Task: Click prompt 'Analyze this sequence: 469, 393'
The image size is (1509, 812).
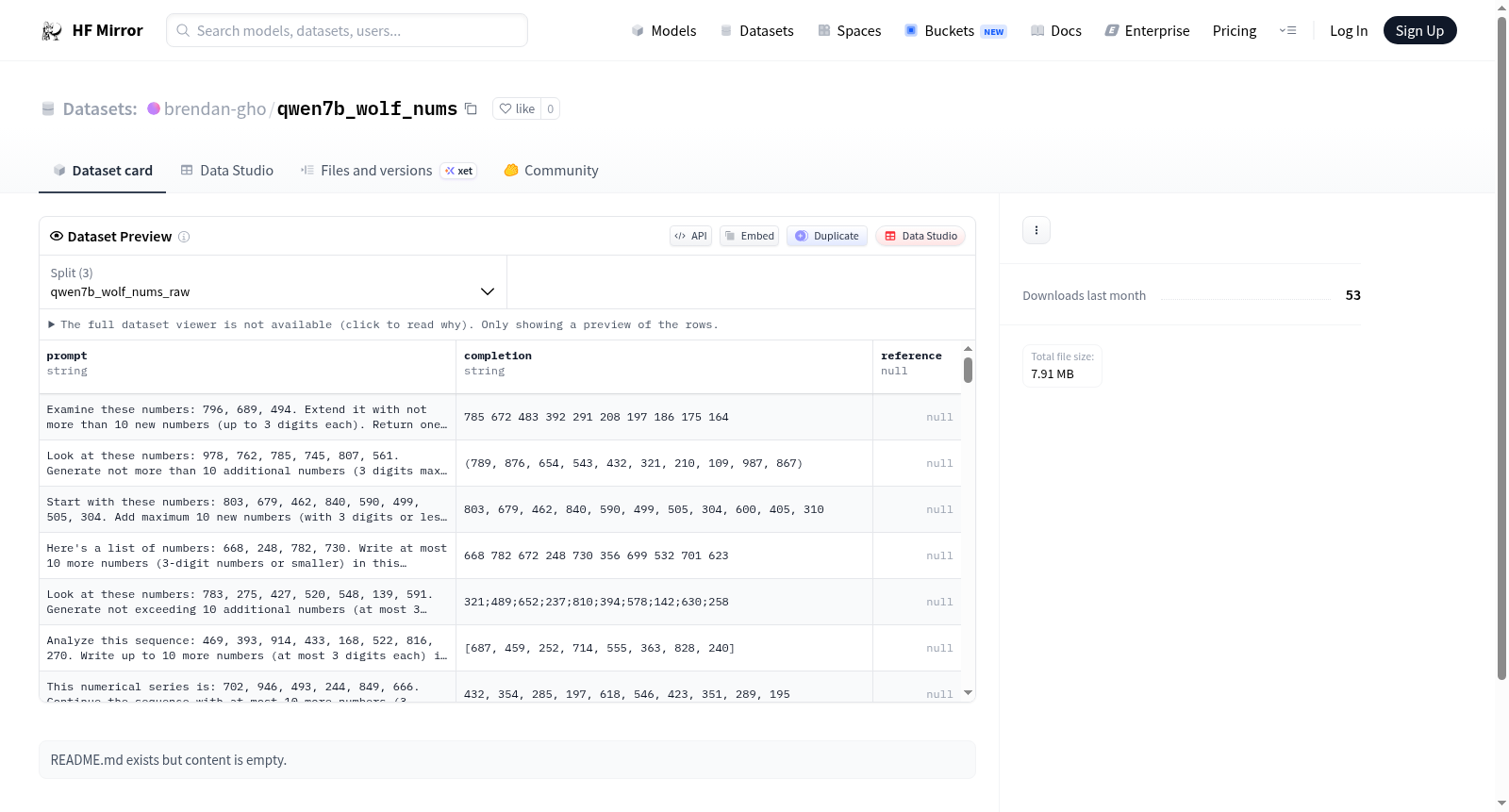Action: click(x=247, y=648)
